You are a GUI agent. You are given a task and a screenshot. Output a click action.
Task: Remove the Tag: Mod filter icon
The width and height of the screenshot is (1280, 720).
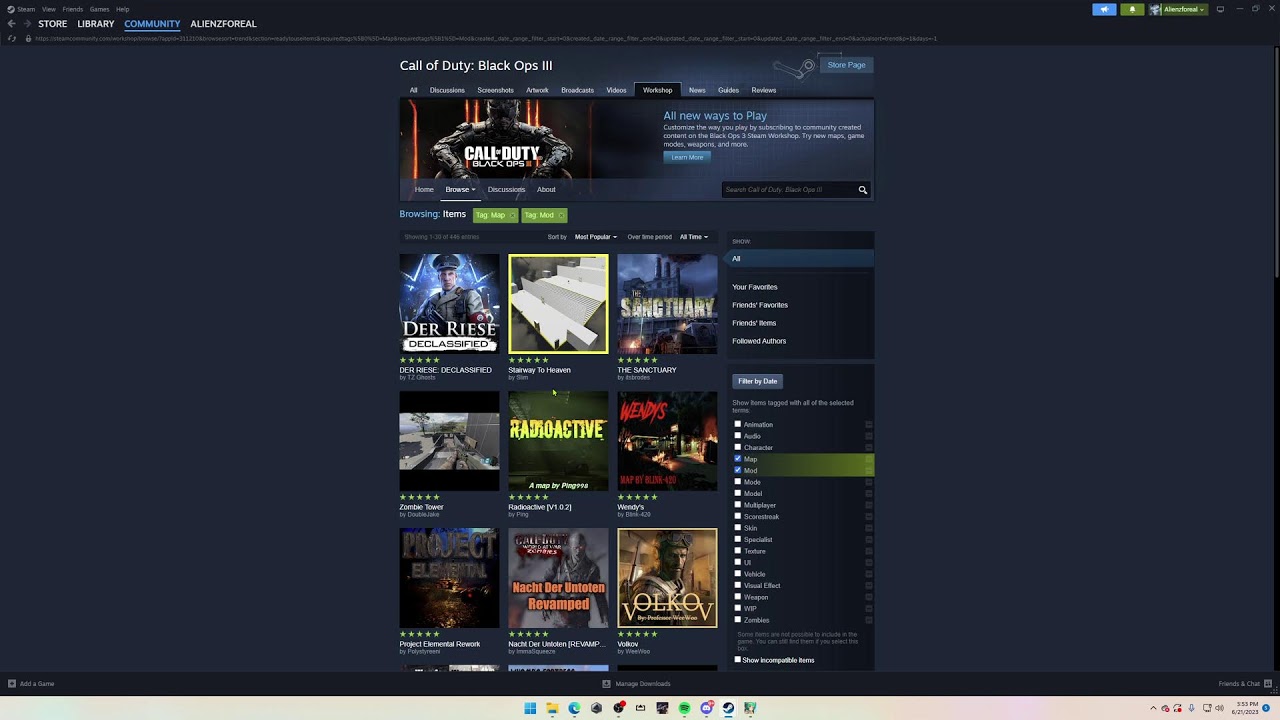tap(561, 215)
